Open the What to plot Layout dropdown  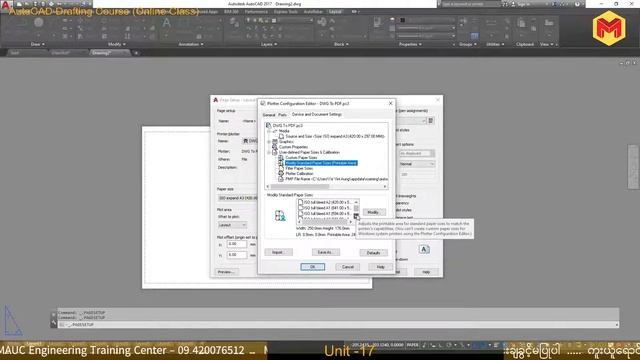pos(232,225)
